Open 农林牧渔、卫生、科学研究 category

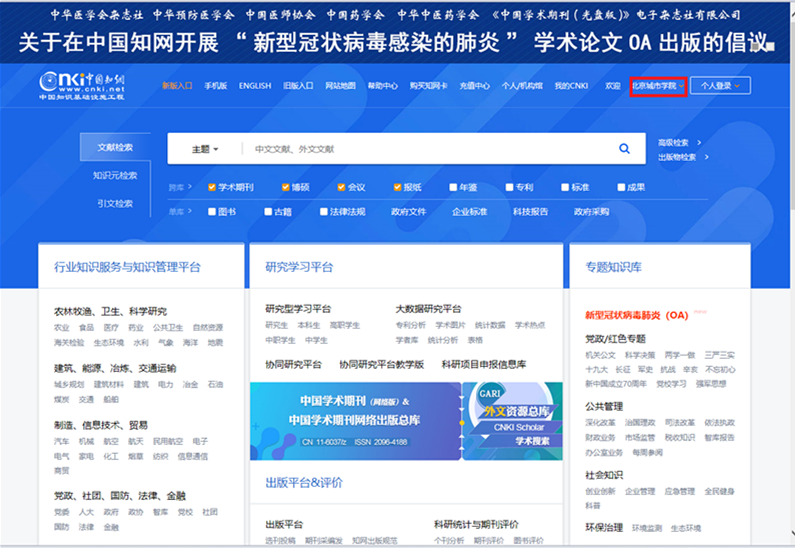(x=111, y=311)
